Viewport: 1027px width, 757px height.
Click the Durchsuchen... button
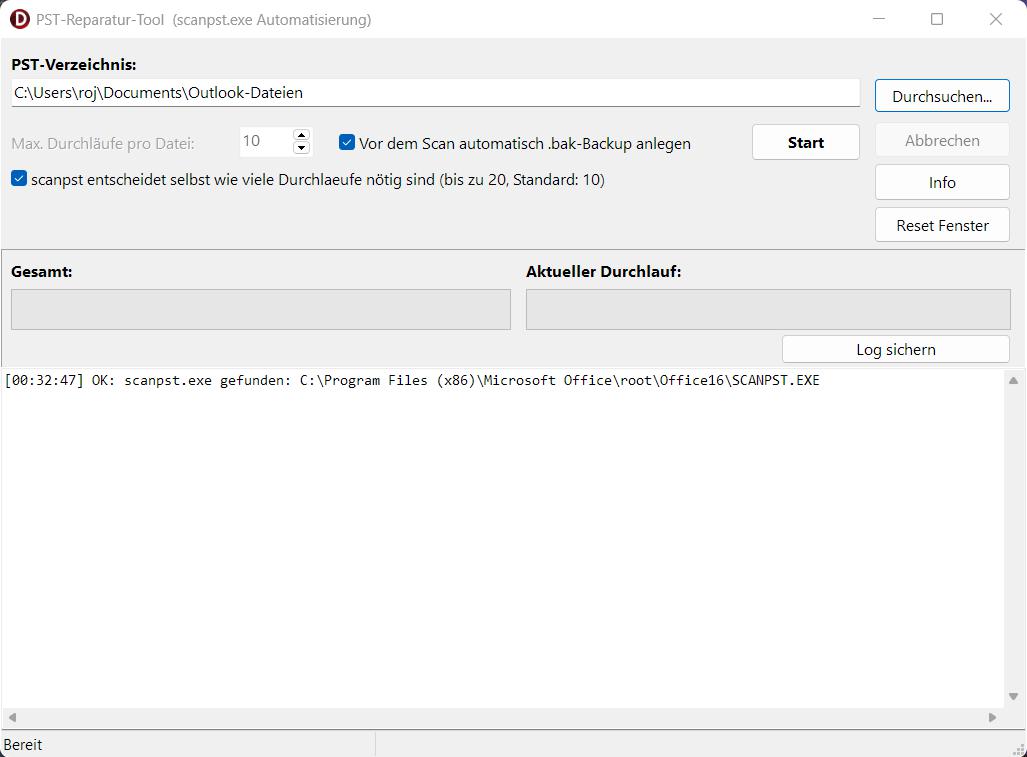[x=941, y=97]
